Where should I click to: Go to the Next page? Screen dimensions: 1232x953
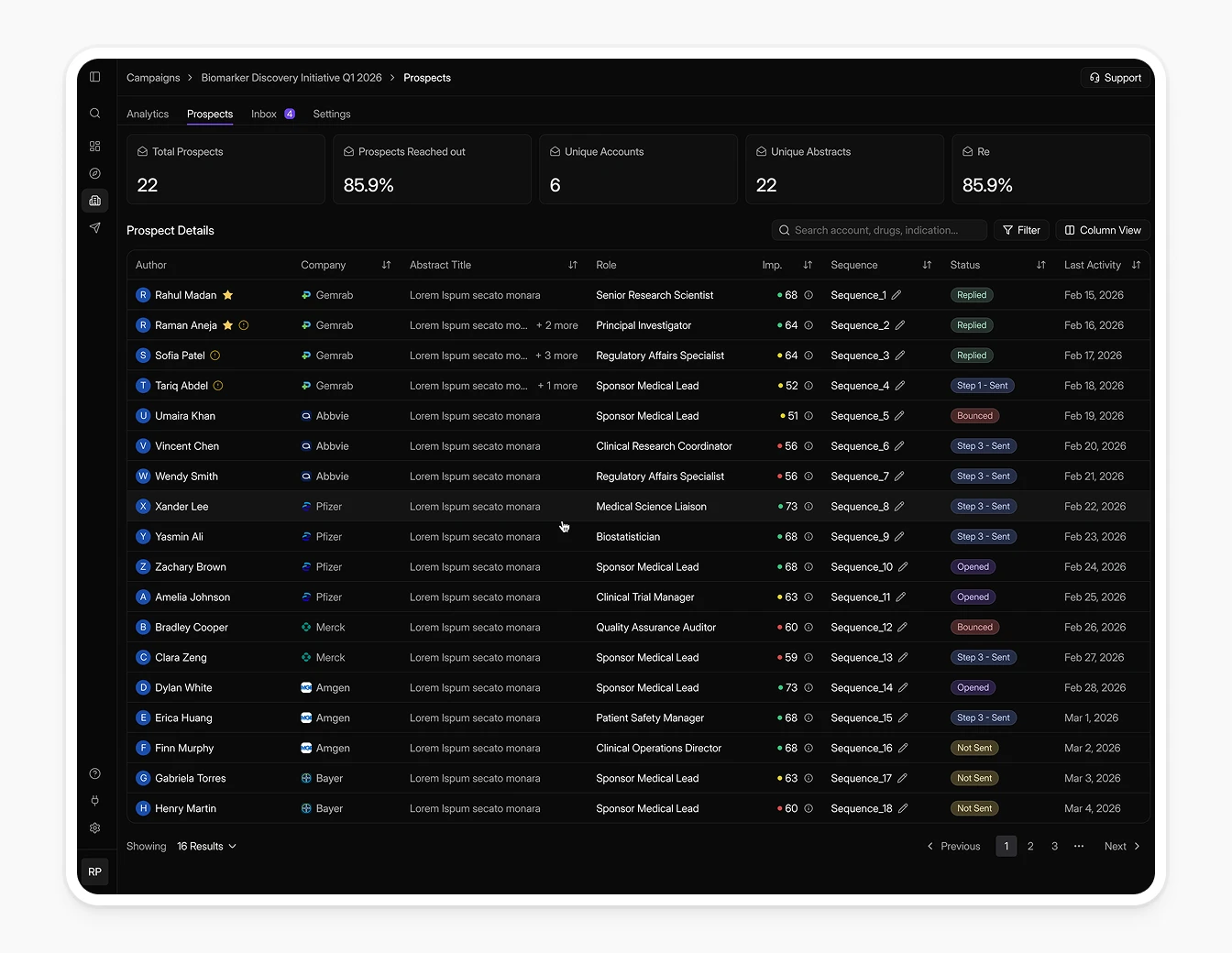(x=1122, y=847)
